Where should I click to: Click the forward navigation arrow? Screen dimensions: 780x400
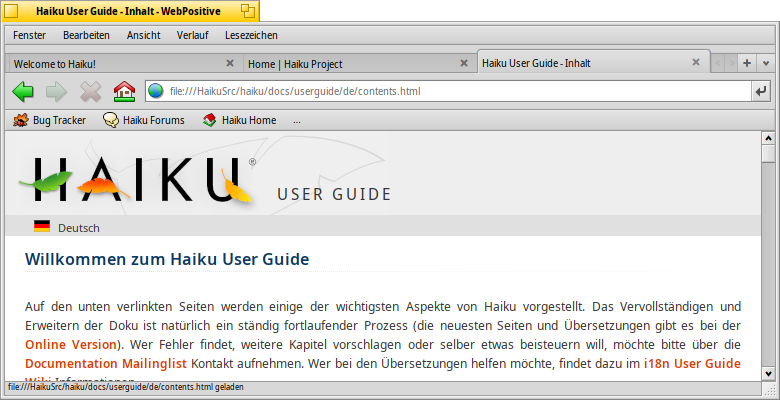(56, 92)
